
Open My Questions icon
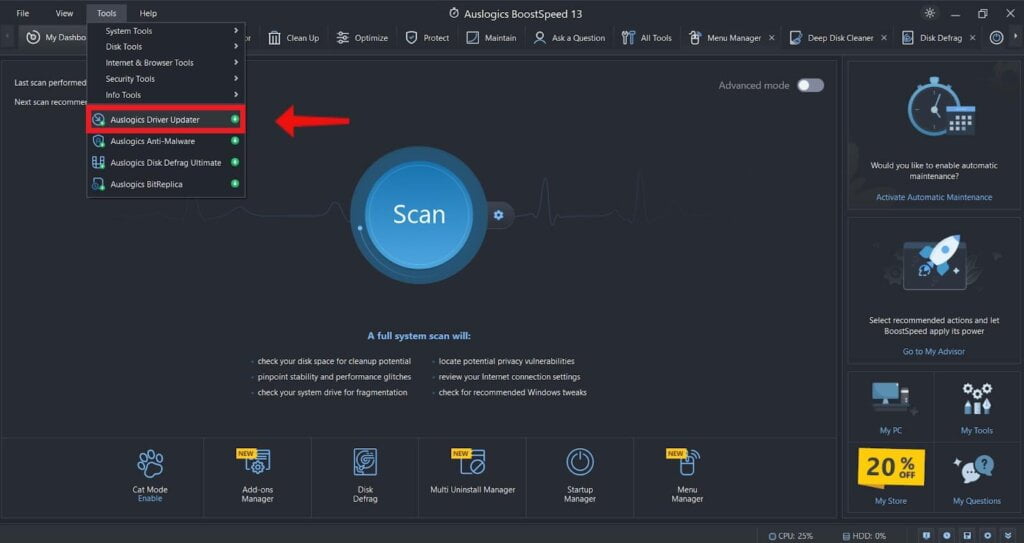[976, 470]
